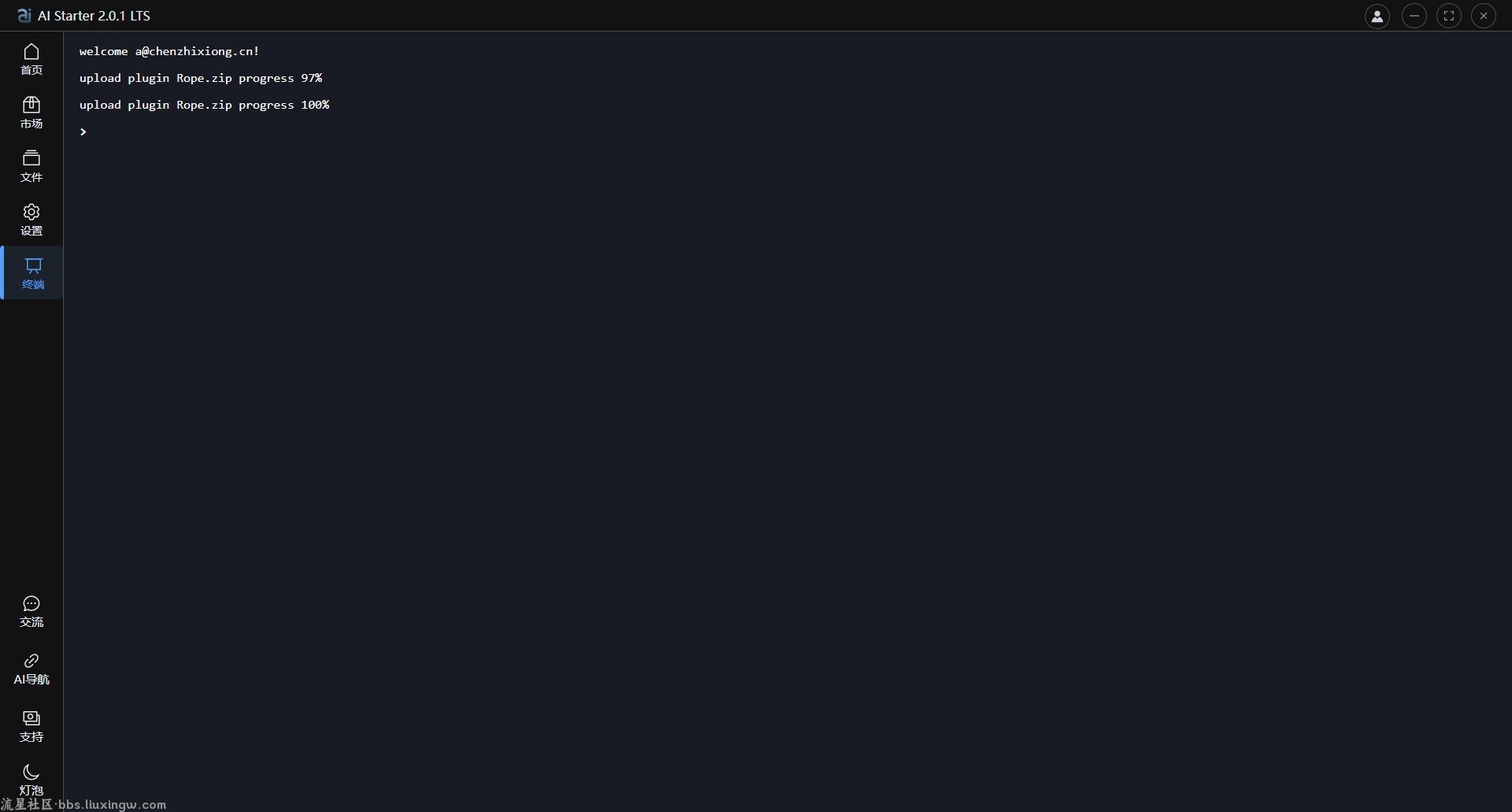Go to the 市场 marketplace section

click(31, 113)
